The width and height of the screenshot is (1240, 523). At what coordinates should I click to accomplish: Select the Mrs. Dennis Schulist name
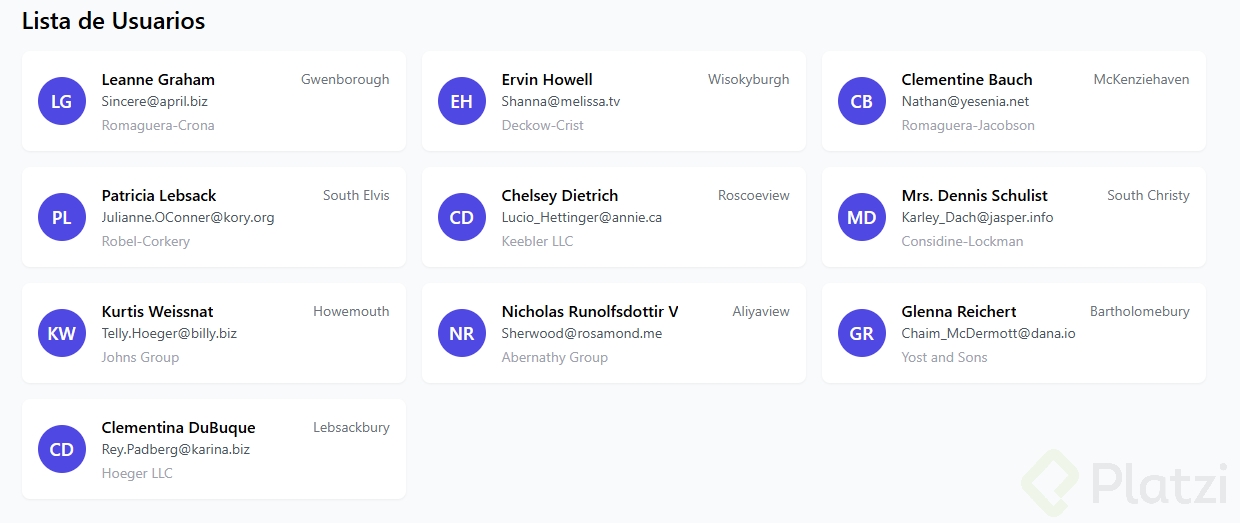[x=974, y=195]
